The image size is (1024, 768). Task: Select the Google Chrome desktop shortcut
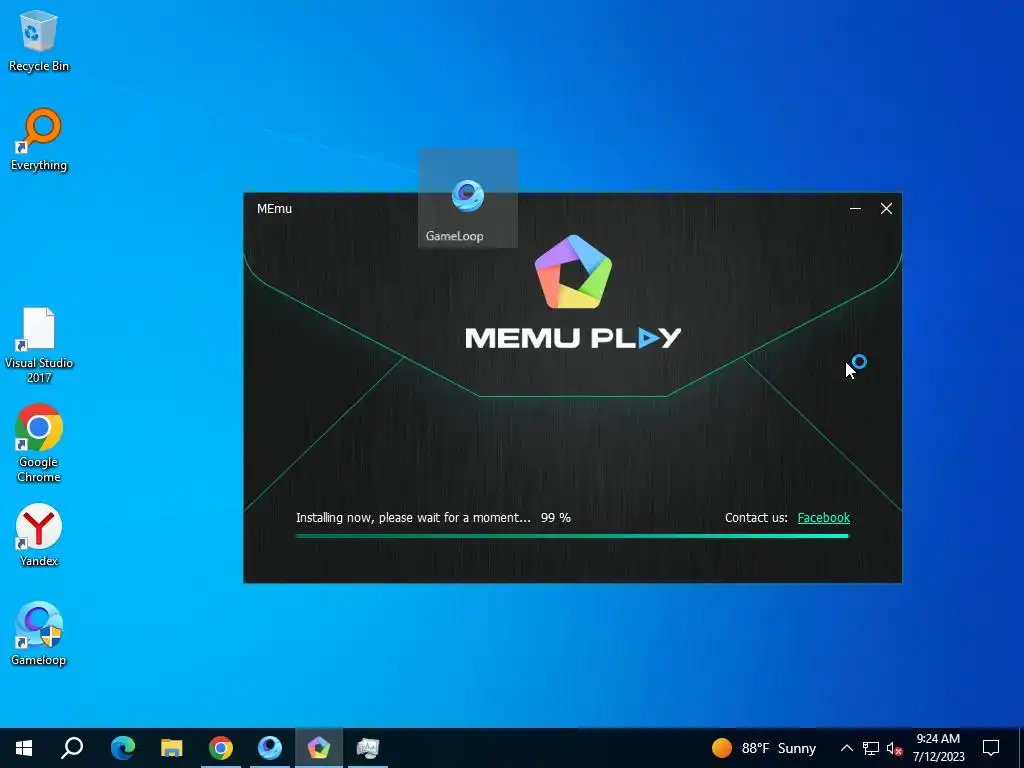[x=39, y=443]
